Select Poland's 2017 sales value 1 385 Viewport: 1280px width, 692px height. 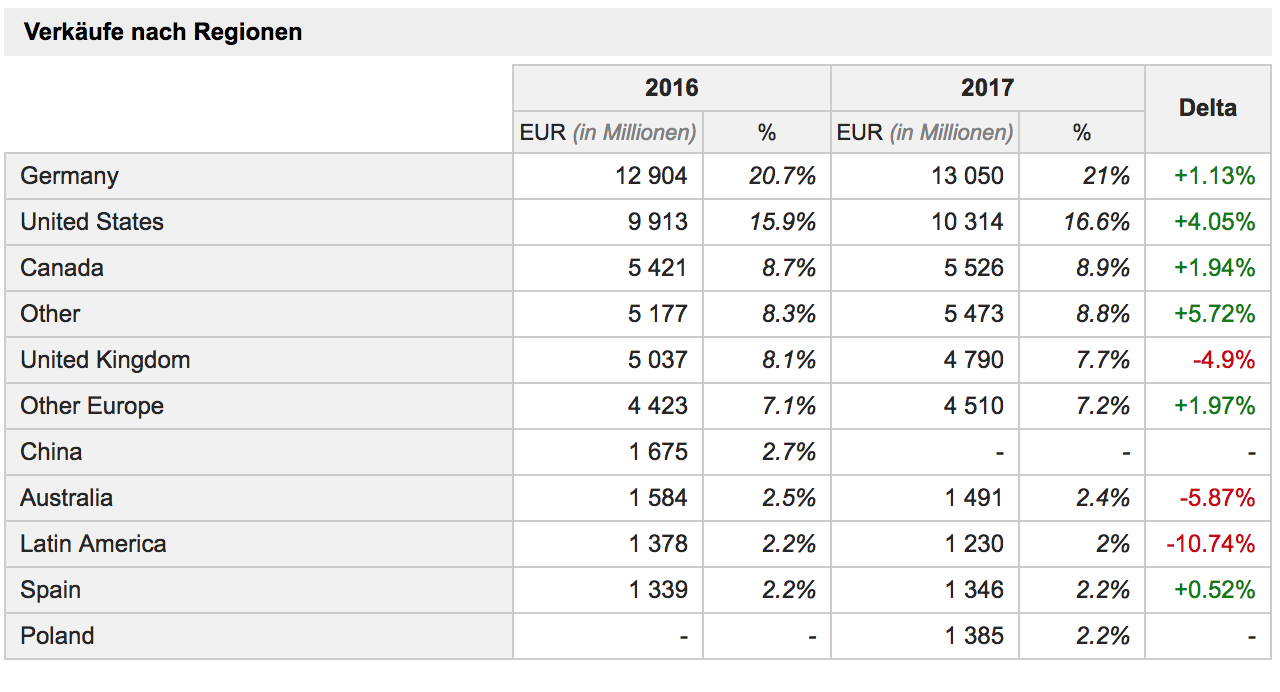[974, 636]
